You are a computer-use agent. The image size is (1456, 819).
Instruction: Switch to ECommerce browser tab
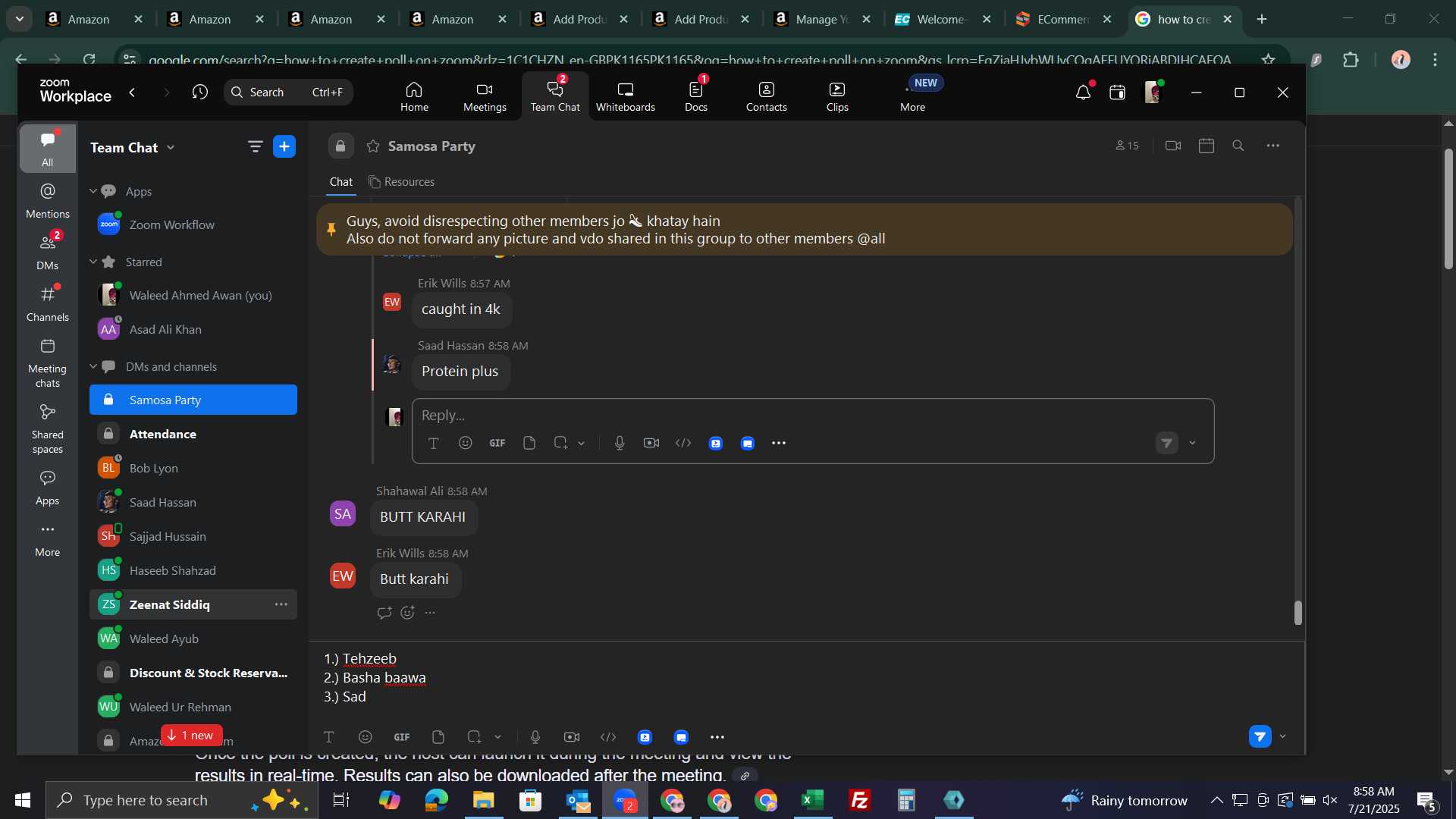coord(1063,20)
